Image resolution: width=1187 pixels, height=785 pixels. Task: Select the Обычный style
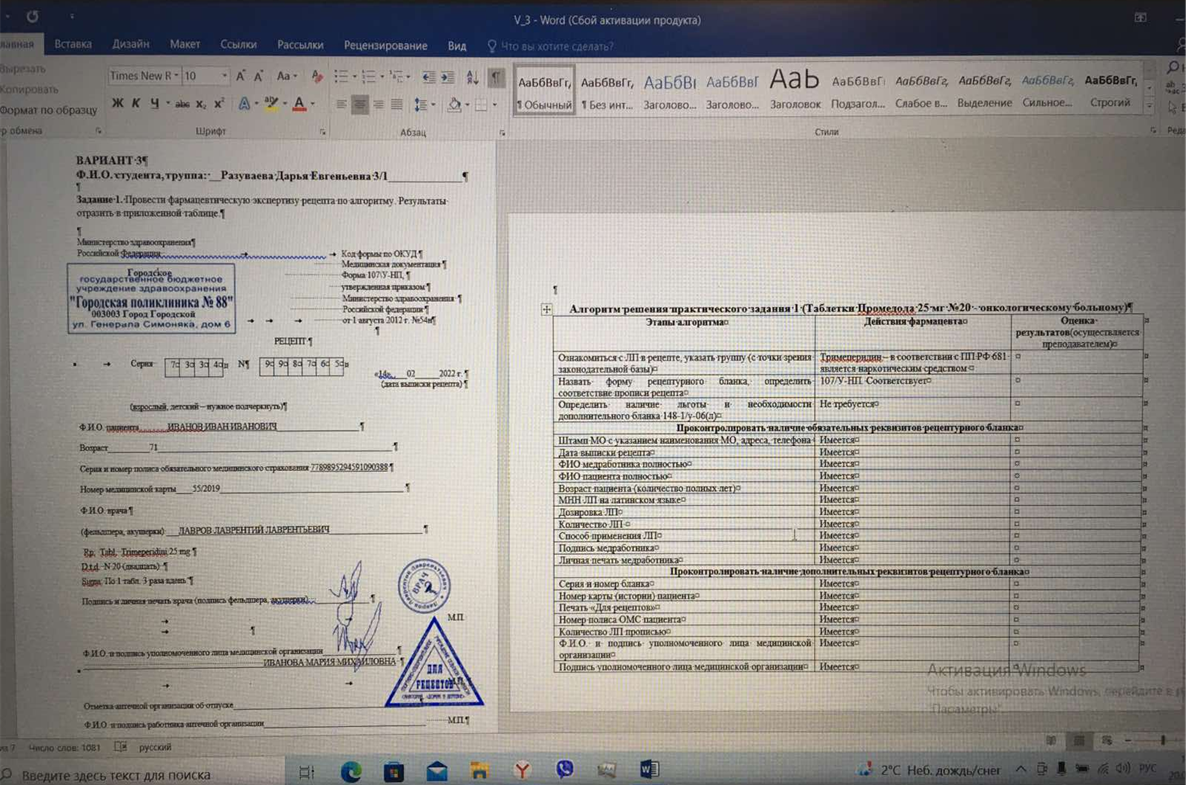[544, 90]
